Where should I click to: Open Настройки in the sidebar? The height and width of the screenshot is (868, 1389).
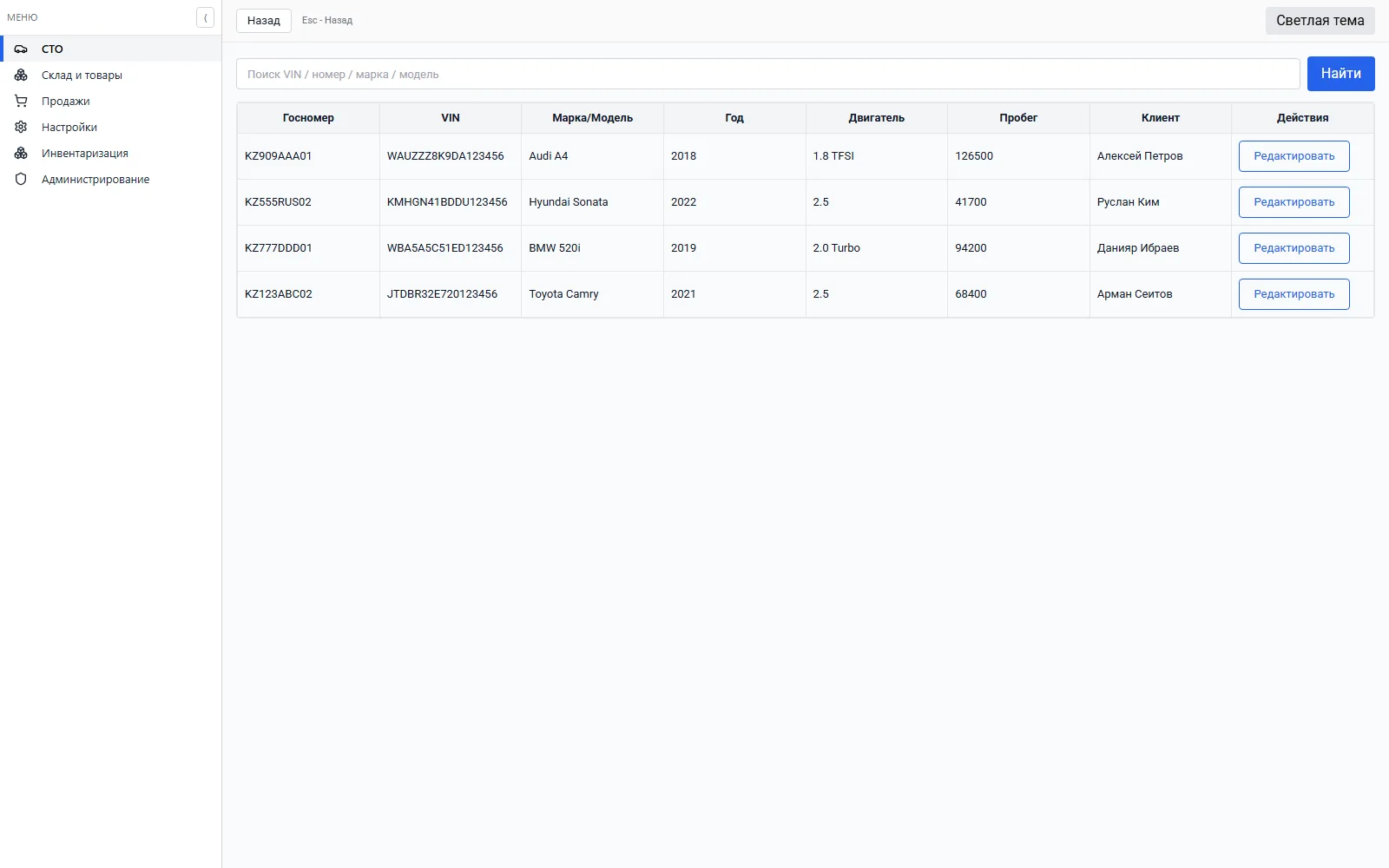111,128
